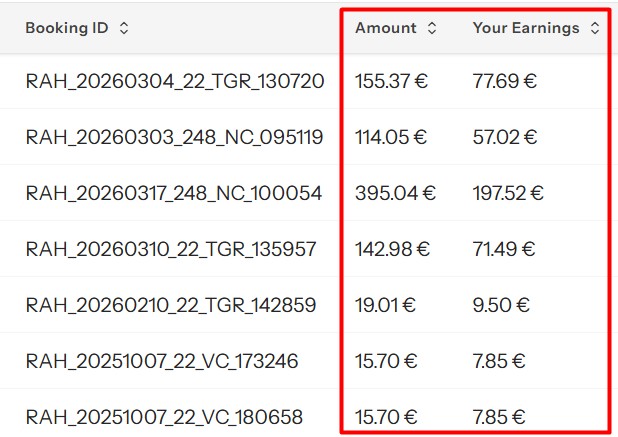The height and width of the screenshot is (437, 618).
Task: Select the 395.04 € amount value
Action: pos(395,193)
